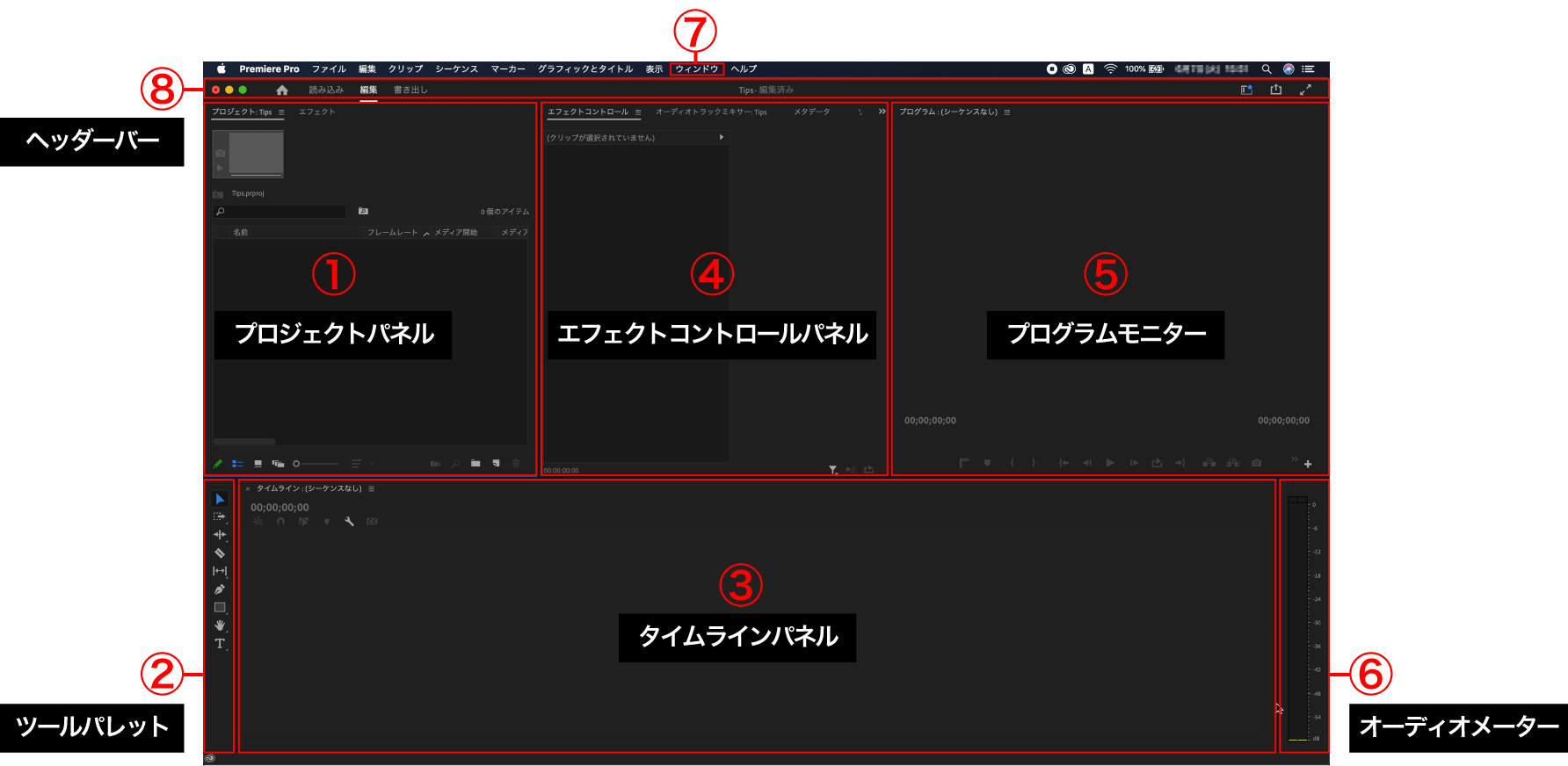Switch Project panel to icon view
Image resolution: width=1568 pixels, height=766 pixels.
tap(258, 463)
